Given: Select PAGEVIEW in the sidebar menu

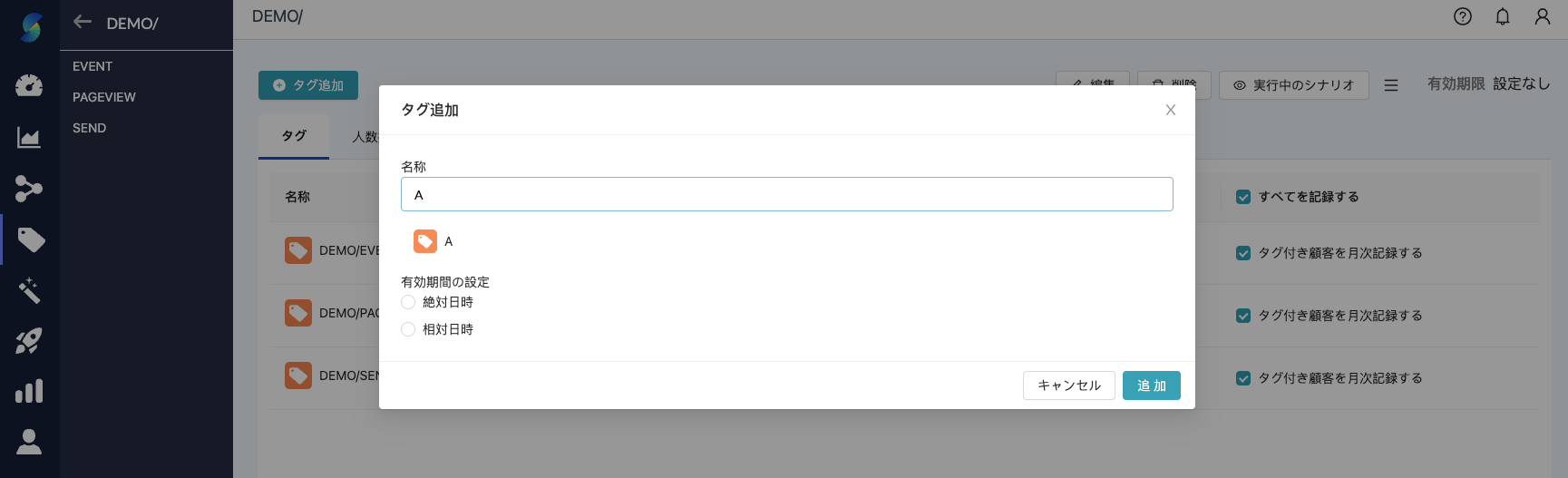Looking at the screenshot, I should pyautogui.click(x=104, y=97).
